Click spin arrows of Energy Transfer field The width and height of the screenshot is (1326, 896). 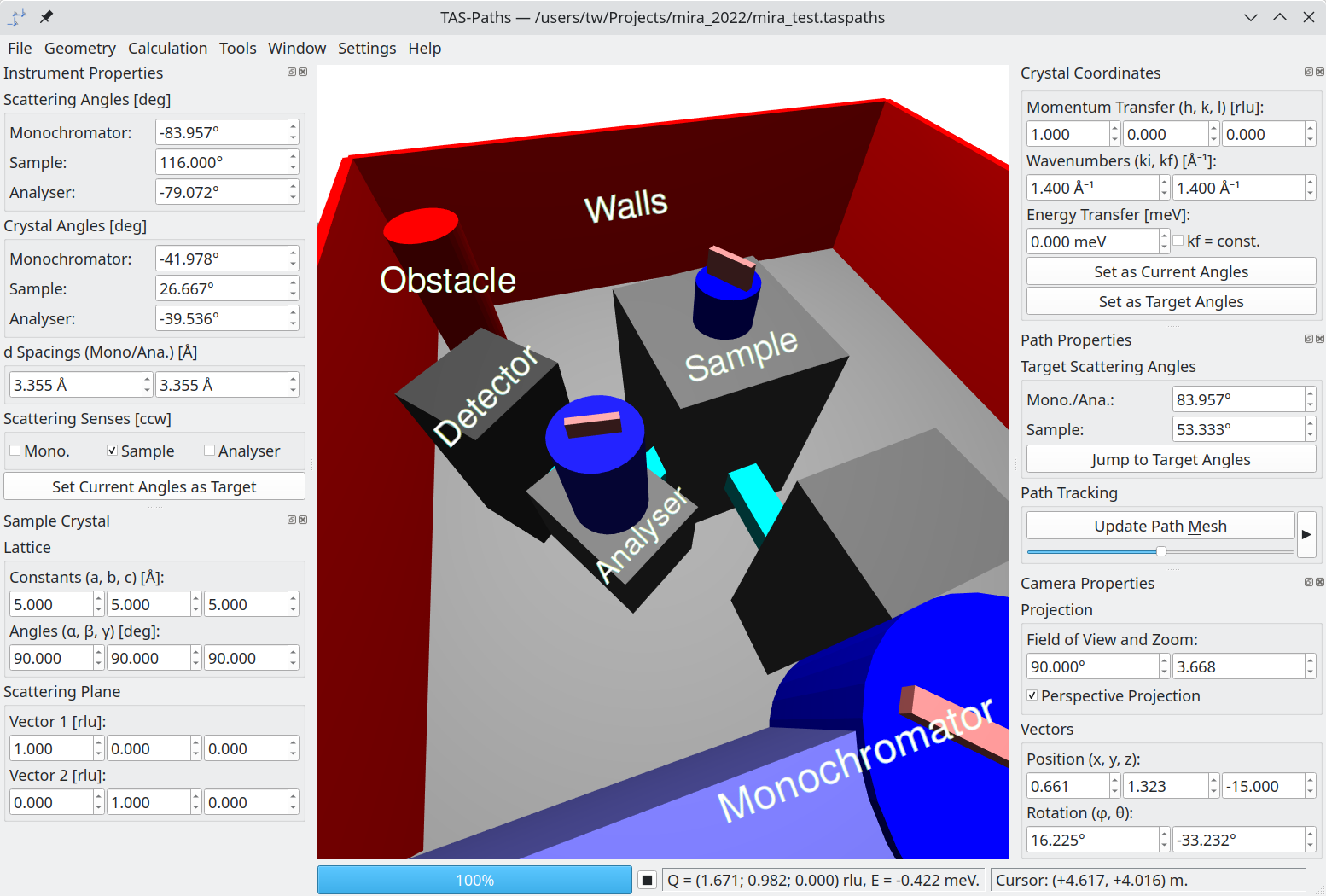click(1164, 241)
